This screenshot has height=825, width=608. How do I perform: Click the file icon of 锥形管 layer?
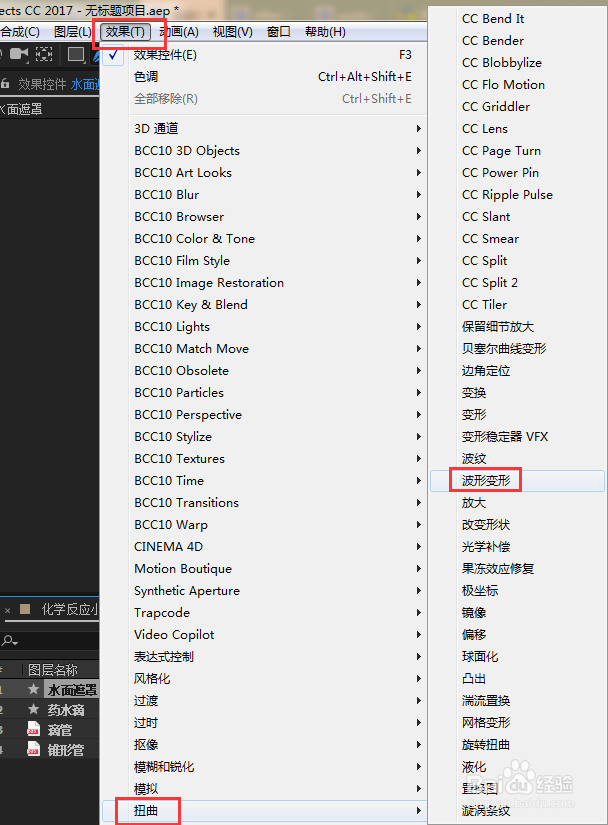33,749
